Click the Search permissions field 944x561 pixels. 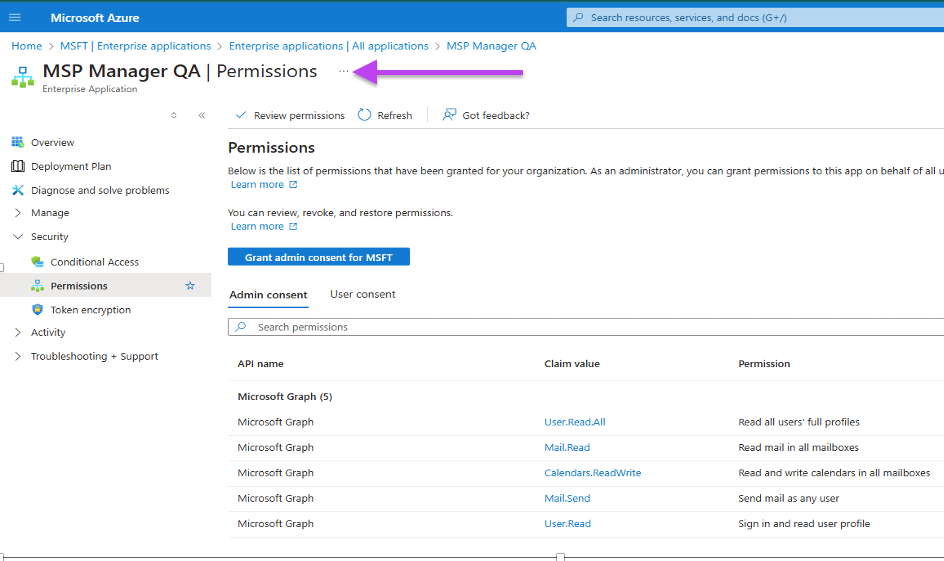[x=586, y=327]
